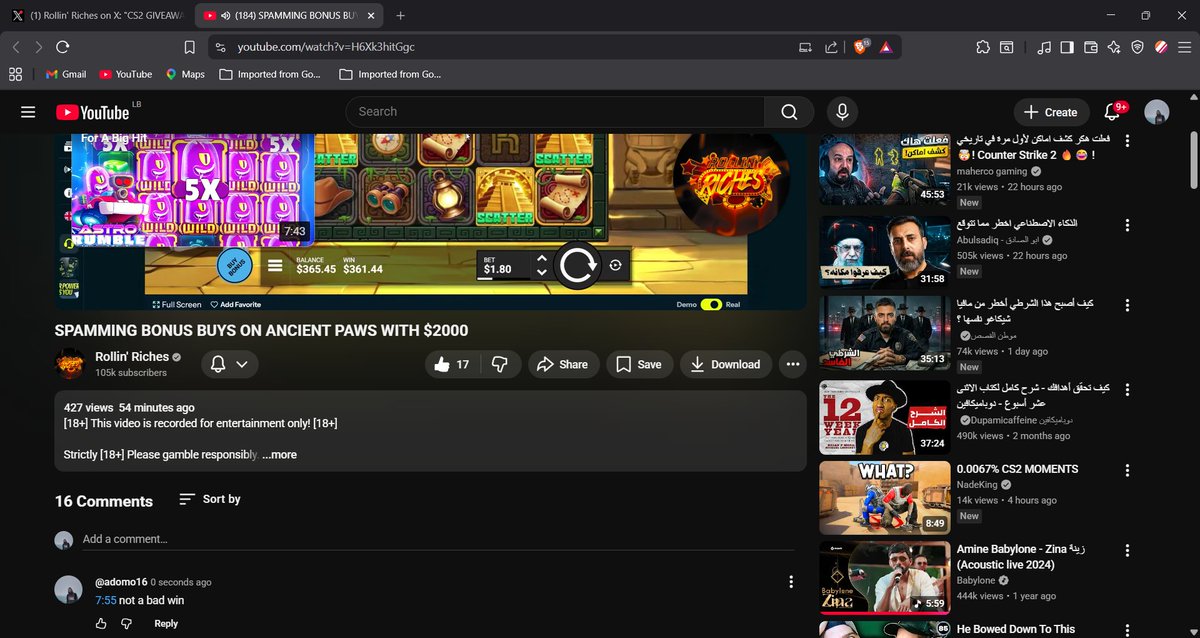Open notification preferences dropdown beside channel name
Screen dimensions: 1200x638
(x=230, y=365)
